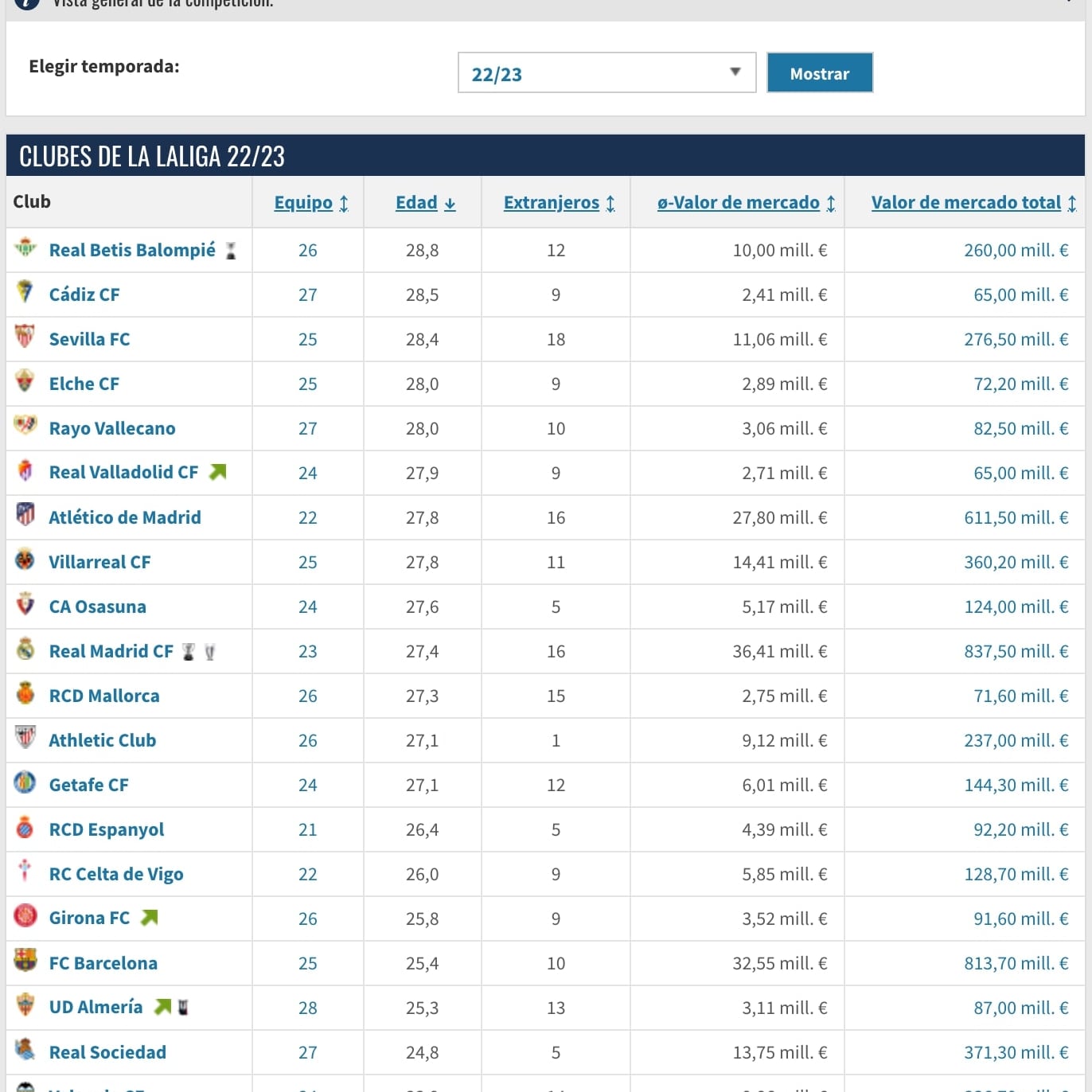The height and width of the screenshot is (1092, 1092).
Task: Click the Real Madrid CF crest icon
Action: 25,649
